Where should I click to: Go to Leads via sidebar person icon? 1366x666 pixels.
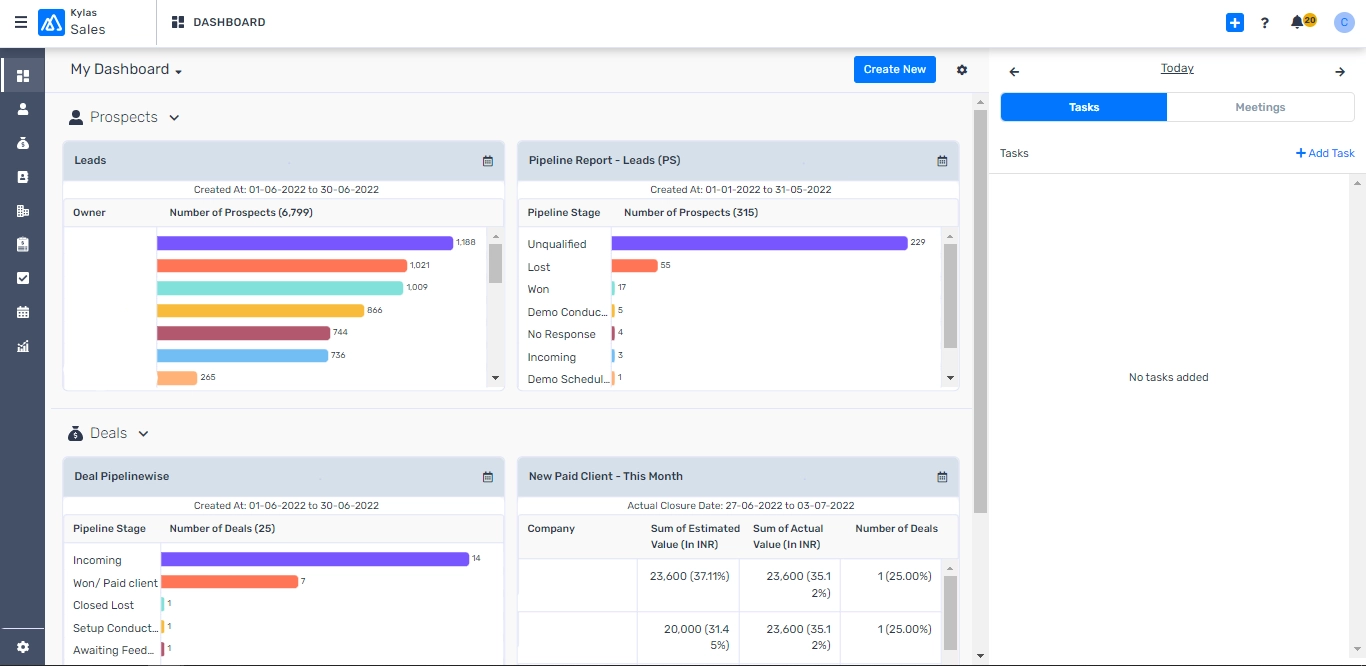(x=23, y=109)
